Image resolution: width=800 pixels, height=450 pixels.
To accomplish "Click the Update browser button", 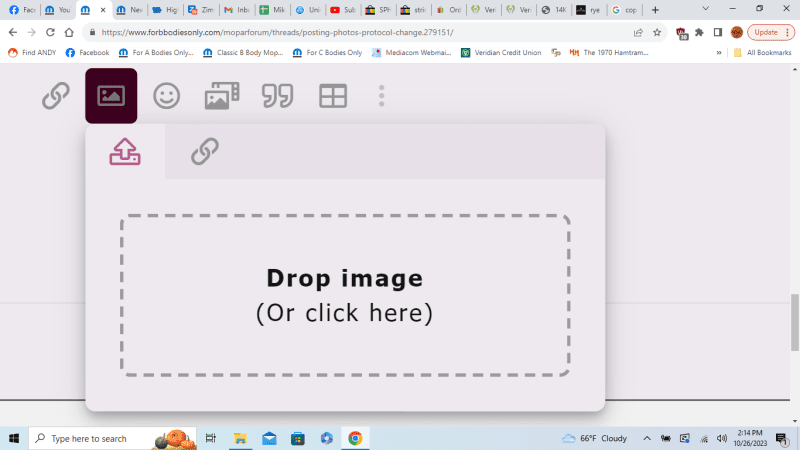I will 771,32.
